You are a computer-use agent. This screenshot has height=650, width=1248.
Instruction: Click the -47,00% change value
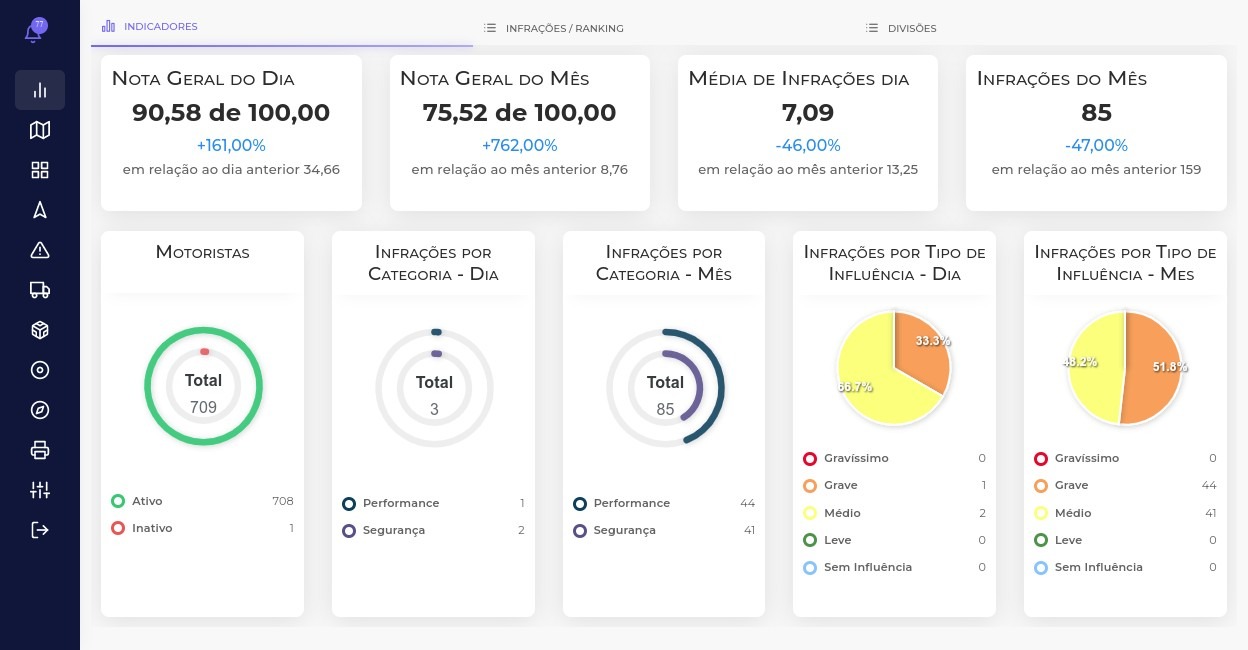1096,145
